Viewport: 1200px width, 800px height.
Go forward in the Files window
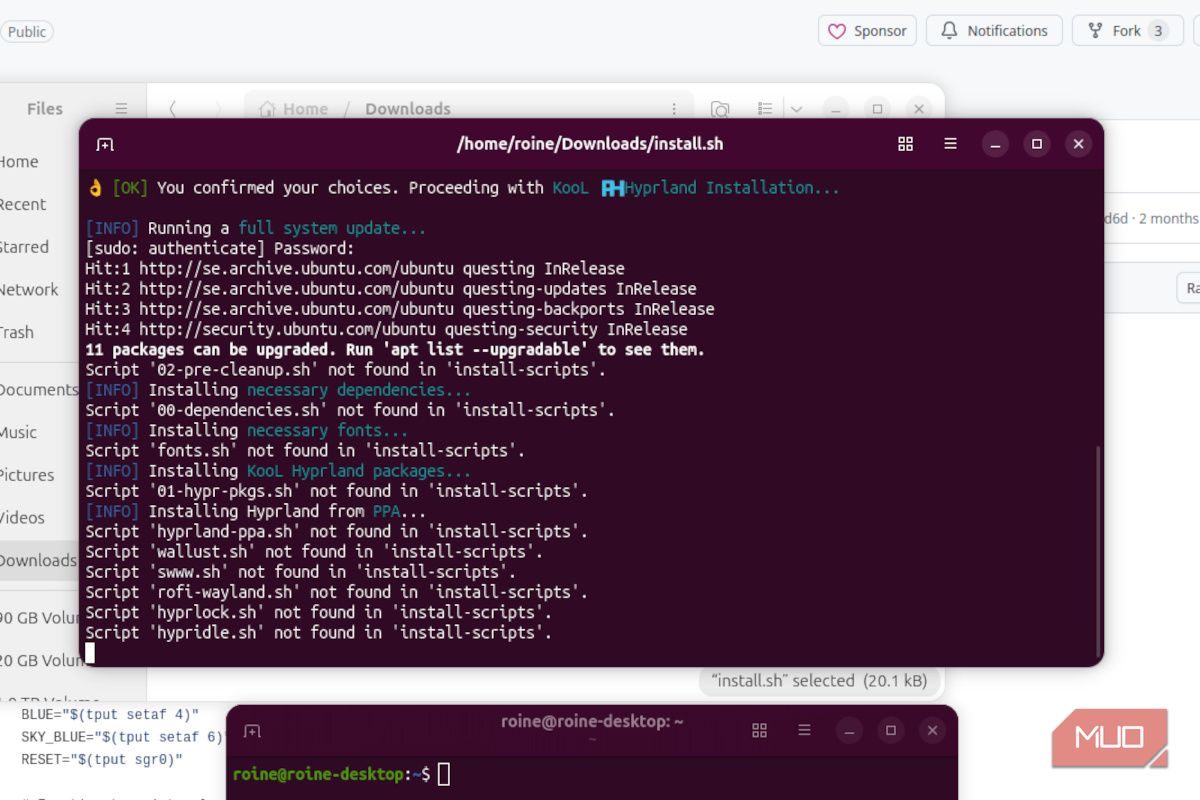click(x=218, y=109)
